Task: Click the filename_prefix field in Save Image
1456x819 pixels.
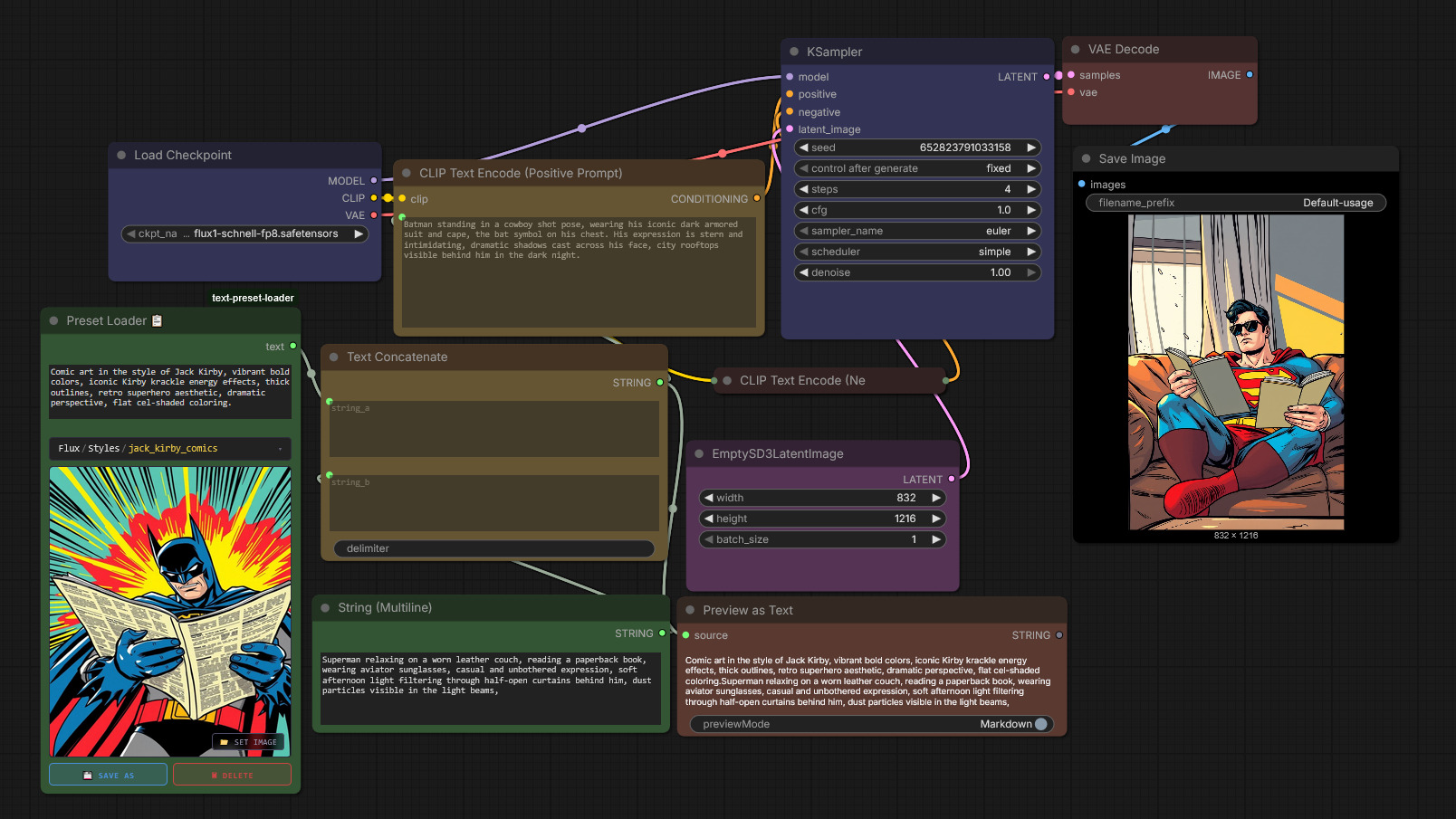Action: [1236, 203]
